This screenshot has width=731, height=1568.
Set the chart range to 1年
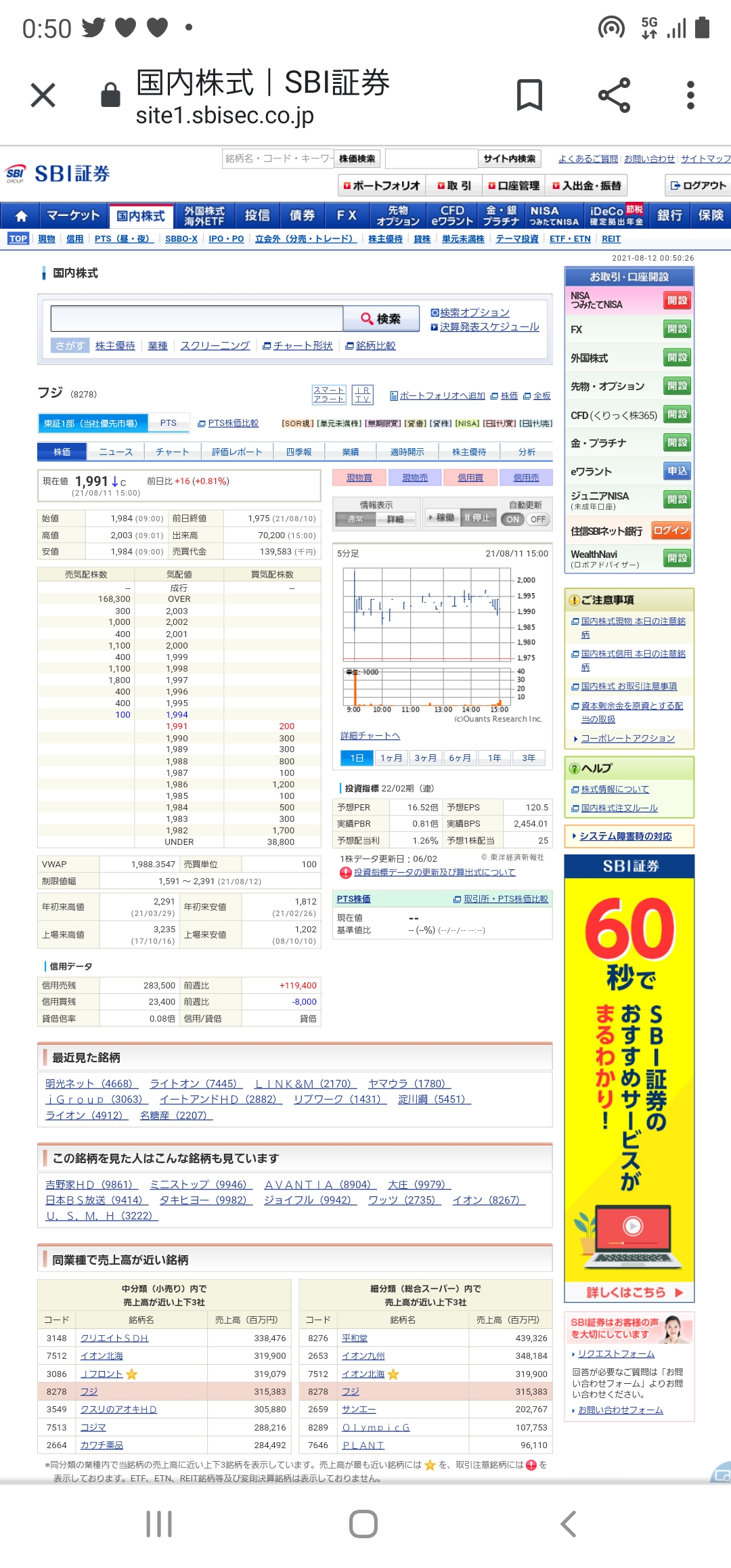pos(495,758)
